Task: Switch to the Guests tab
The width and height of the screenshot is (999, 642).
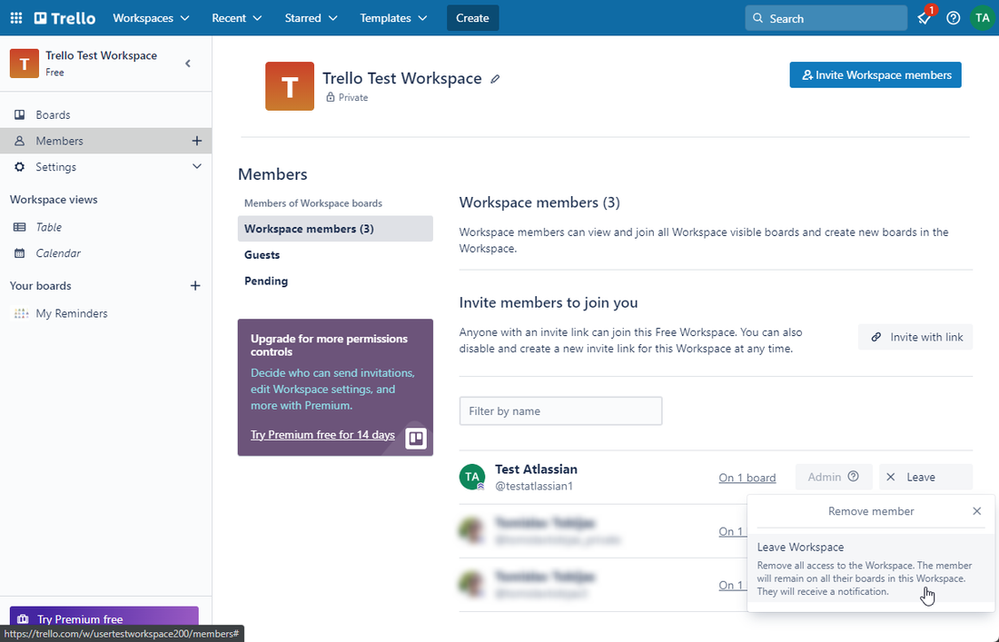Action: point(261,254)
